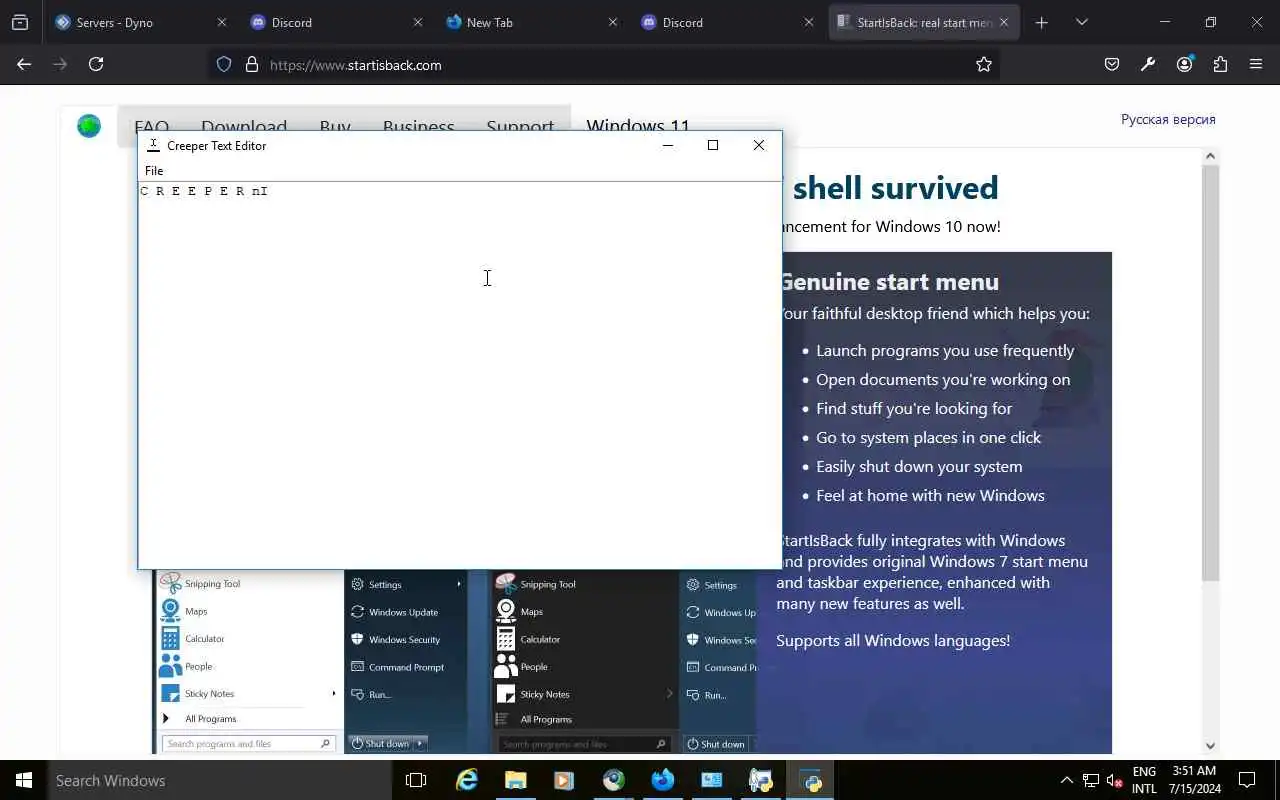Open the Firefox account icon
Image resolution: width=1280 pixels, height=800 pixels.
(1185, 64)
